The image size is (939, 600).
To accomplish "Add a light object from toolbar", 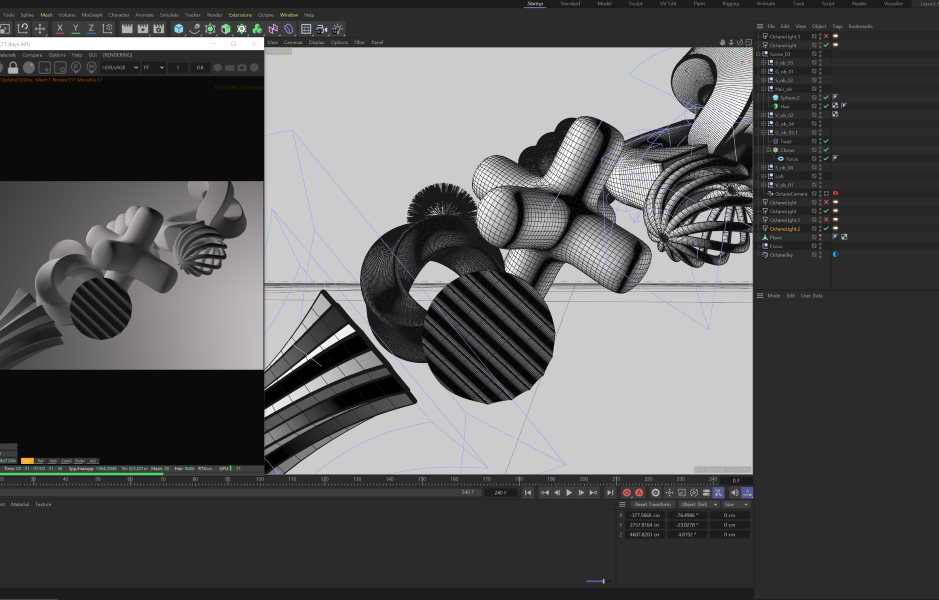I will tap(338, 28).
